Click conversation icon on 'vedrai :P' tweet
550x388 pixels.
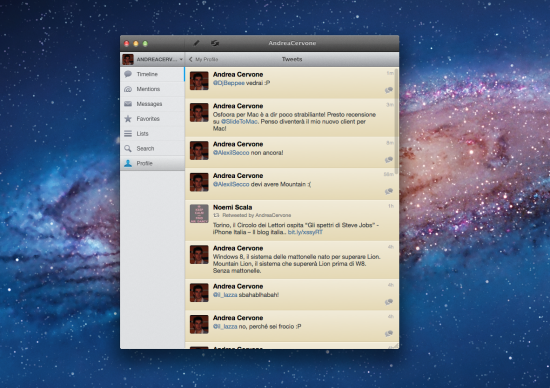point(389,90)
